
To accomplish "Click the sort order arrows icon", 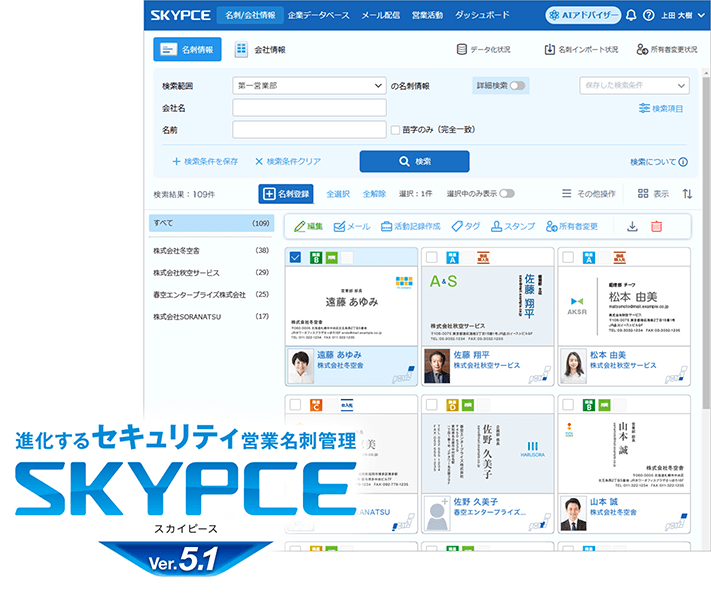I will pyautogui.click(x=687, y=194).
